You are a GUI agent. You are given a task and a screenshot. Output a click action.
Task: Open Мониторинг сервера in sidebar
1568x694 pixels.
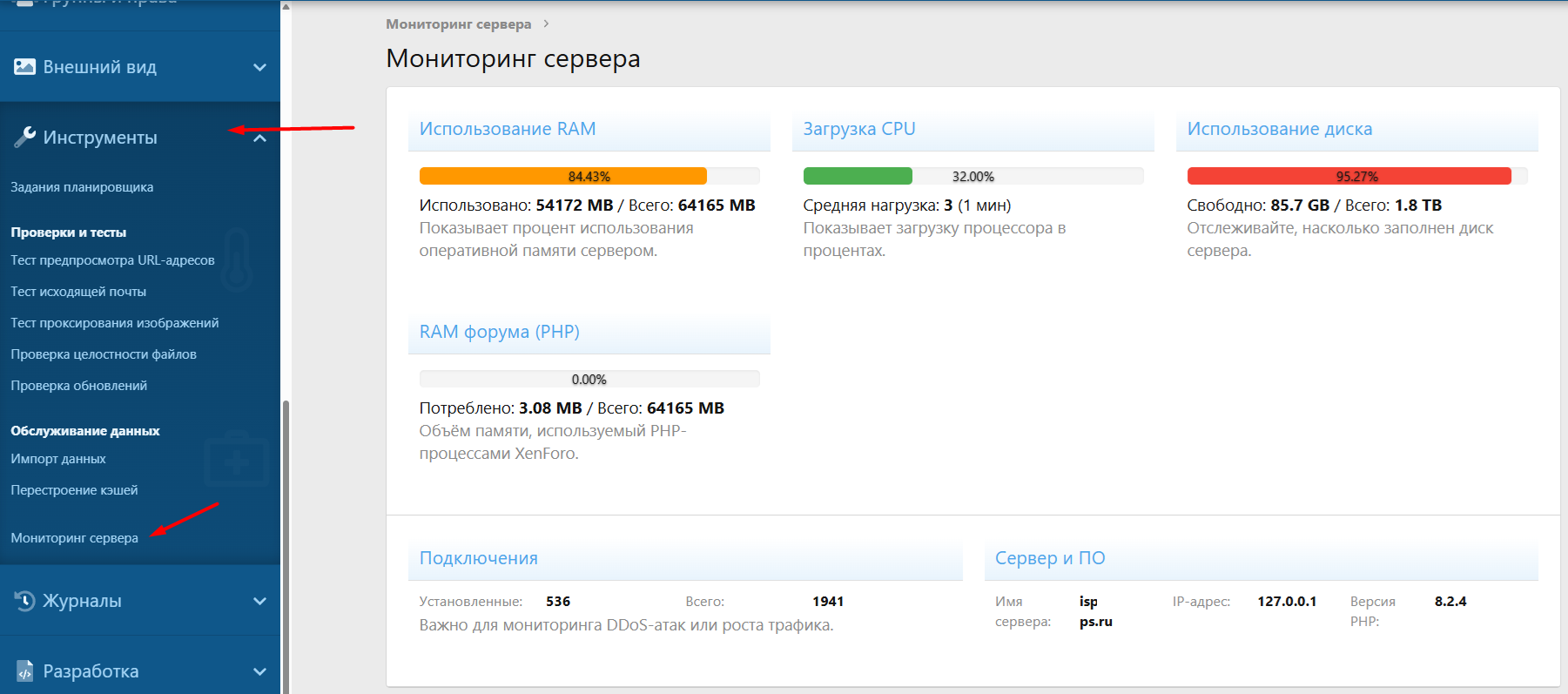(74, 538)
